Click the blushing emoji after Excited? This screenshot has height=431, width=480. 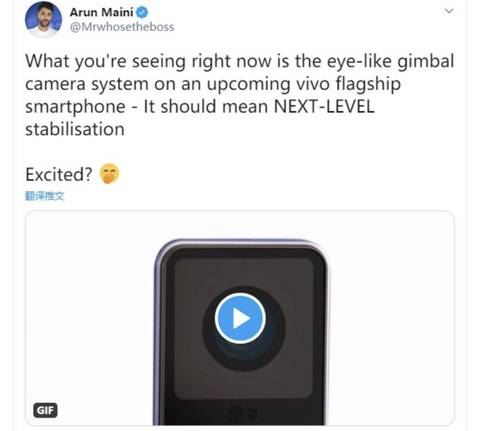(109, 173)
